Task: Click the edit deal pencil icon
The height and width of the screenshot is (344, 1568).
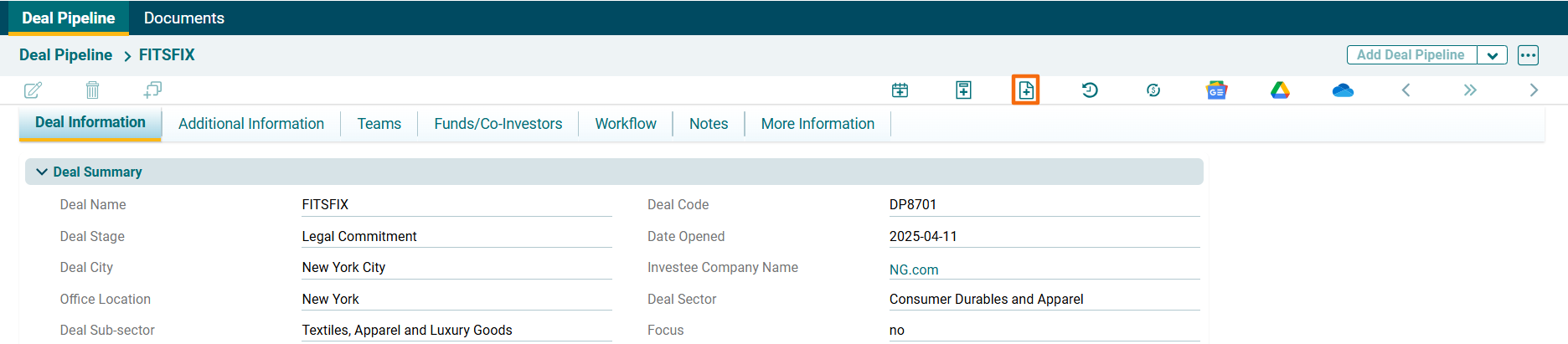Action: (x=33, y=90)
